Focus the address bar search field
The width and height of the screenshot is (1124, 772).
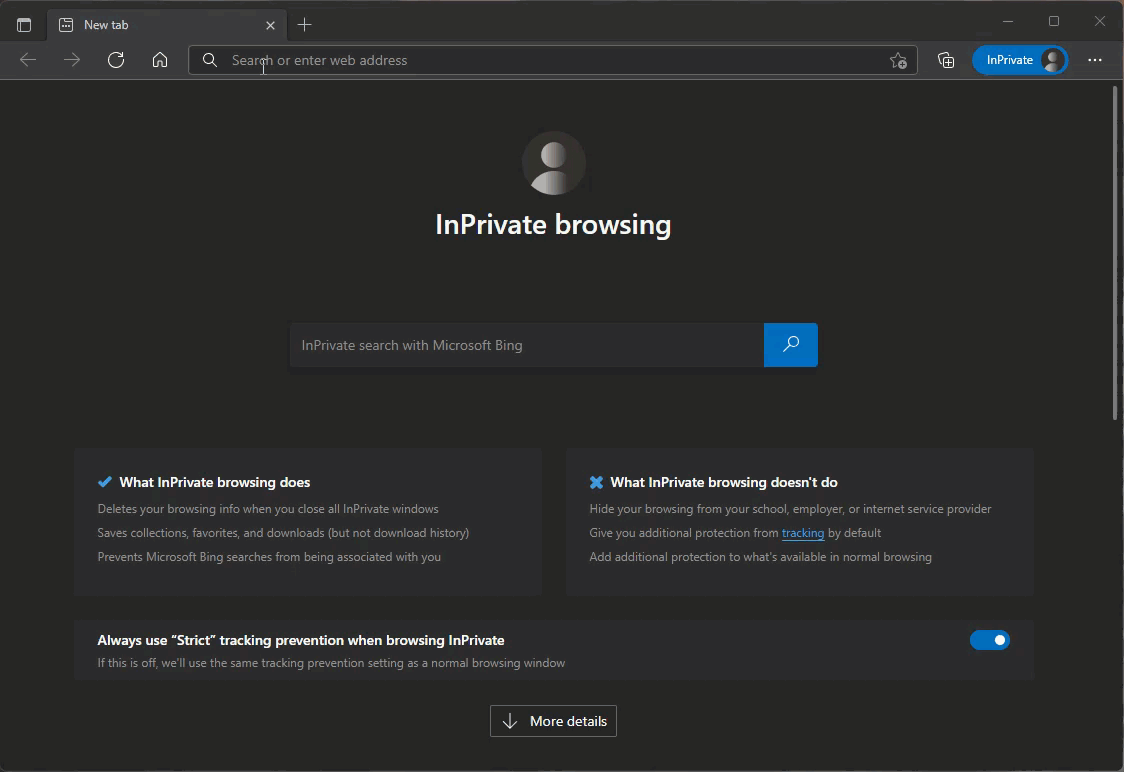click(553, 60)
